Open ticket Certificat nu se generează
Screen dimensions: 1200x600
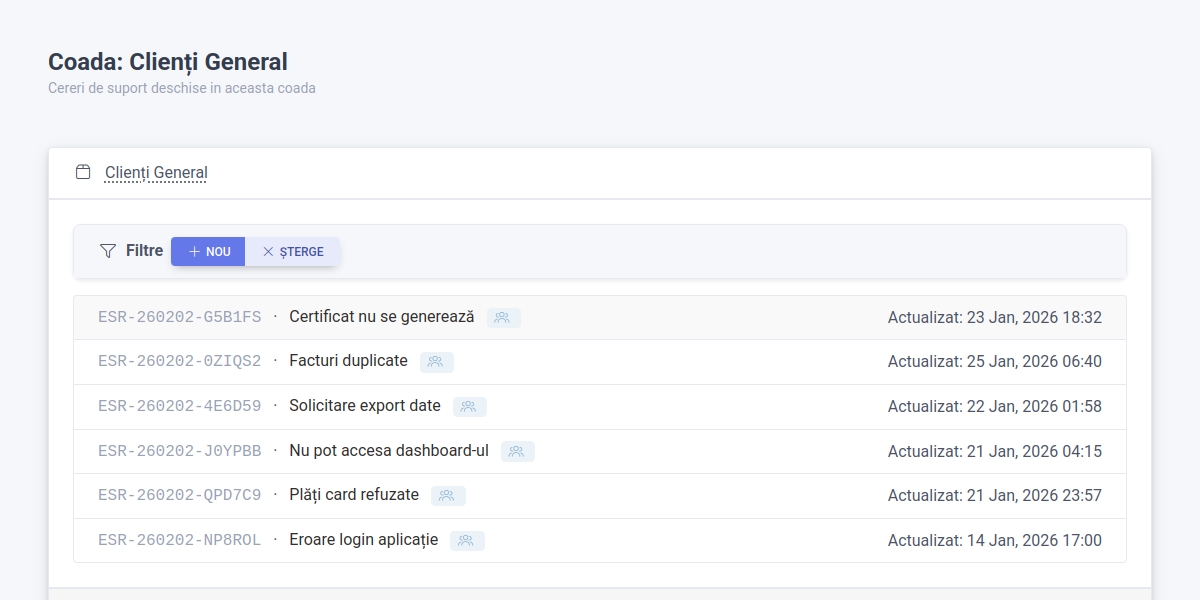pyautogui.click(x=381, y=317)
